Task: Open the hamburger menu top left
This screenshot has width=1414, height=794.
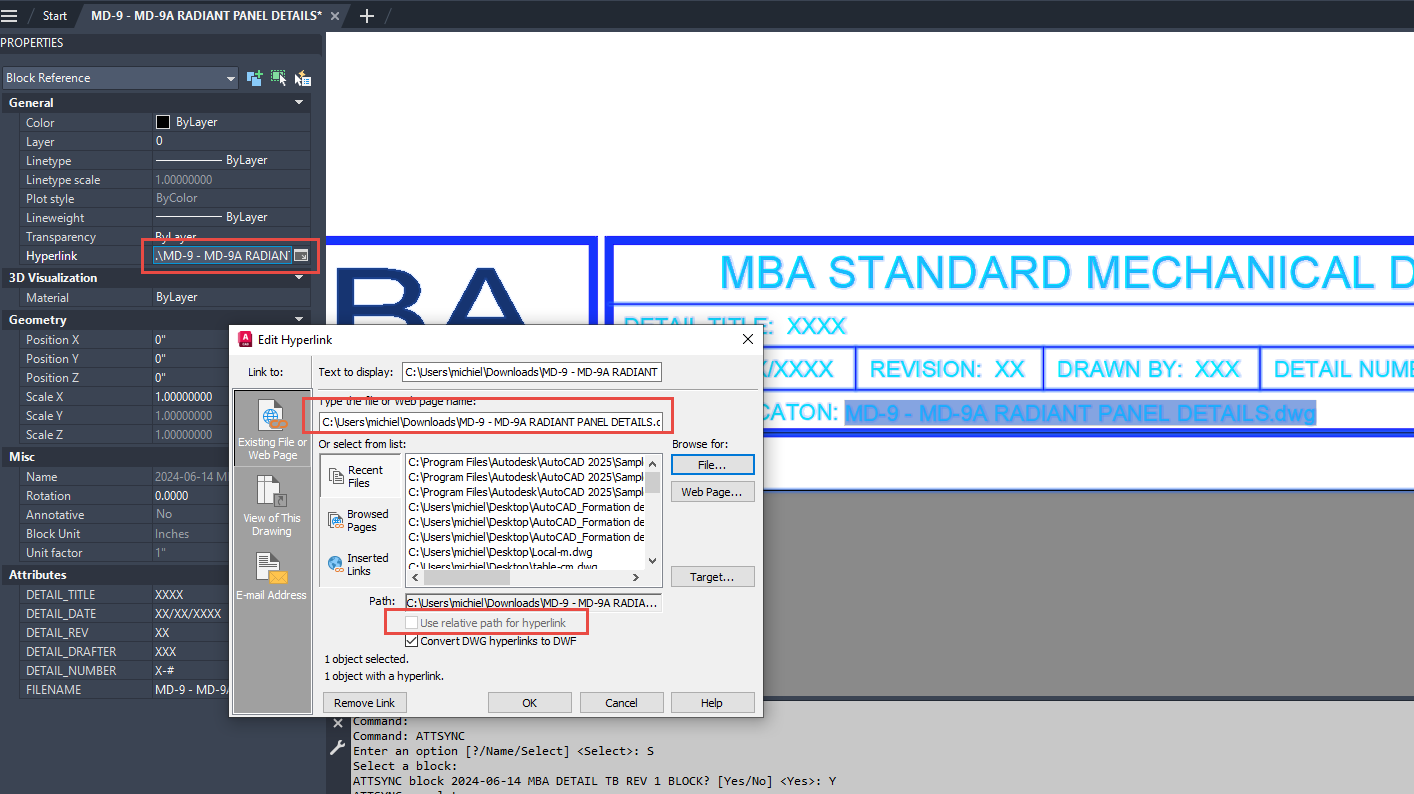Action: pyautogui.click(x=10, y=15)
